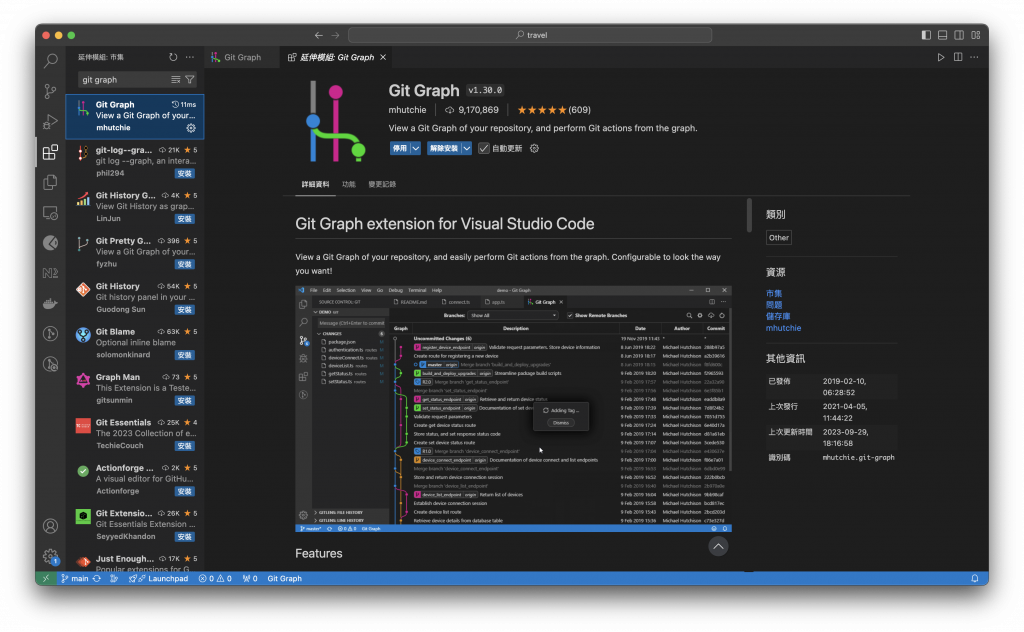Select the Git History extension by Guodong Sun
Screen dimensions: 1024x632
tap(135, 298)
